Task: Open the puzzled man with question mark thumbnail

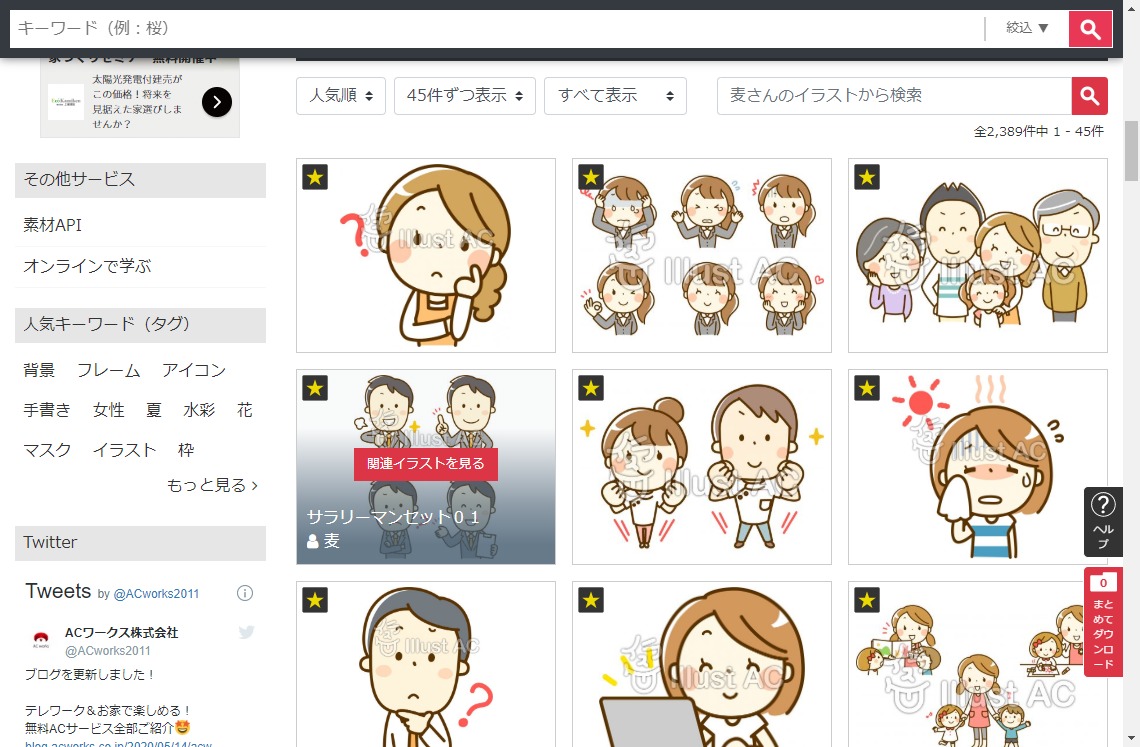Action: 426,664
